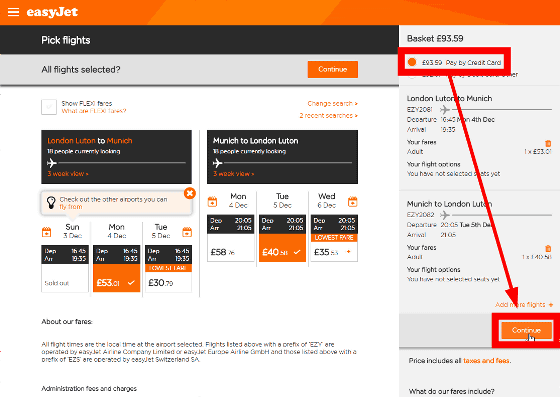Remove London Luton to Munich fare trash icon
The height and width of the screenshot is (397, 560).
pos(548,144)
